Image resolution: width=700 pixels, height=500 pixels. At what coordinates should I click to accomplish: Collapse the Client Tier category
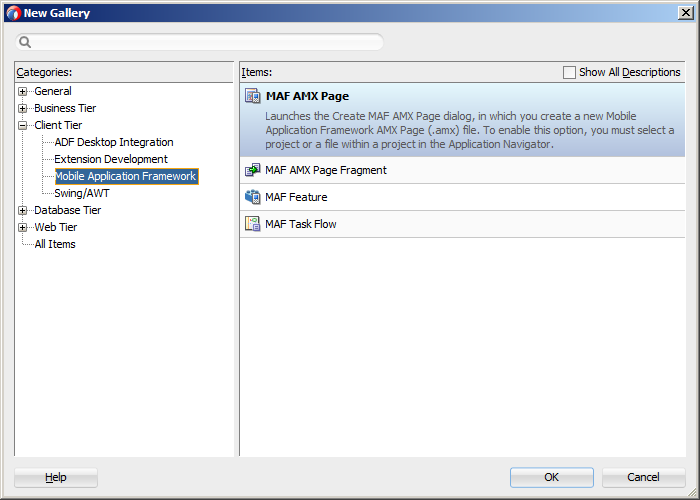coord(22,125)
